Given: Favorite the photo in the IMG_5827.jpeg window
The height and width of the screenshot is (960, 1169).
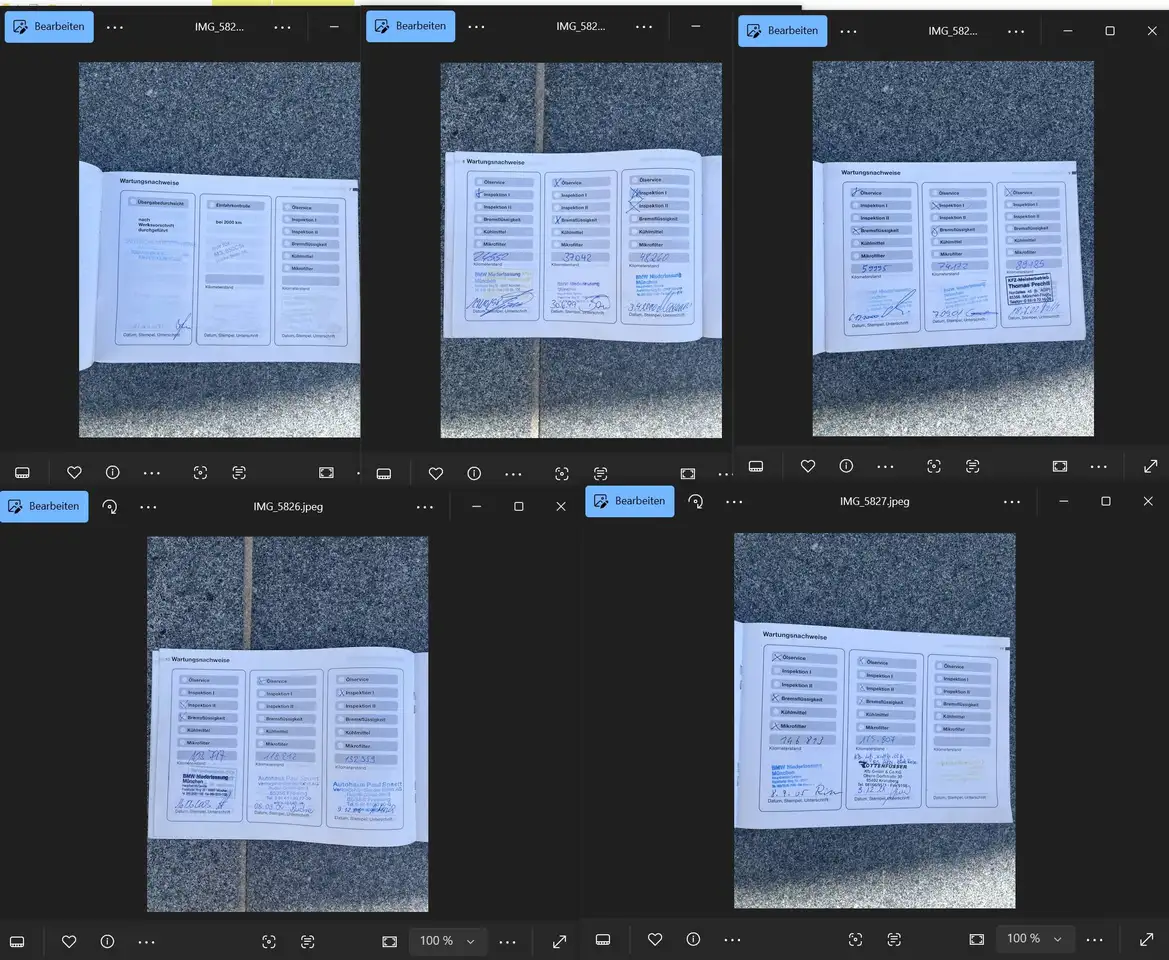Looking at the screenshot, I should [x=655, y=939].
